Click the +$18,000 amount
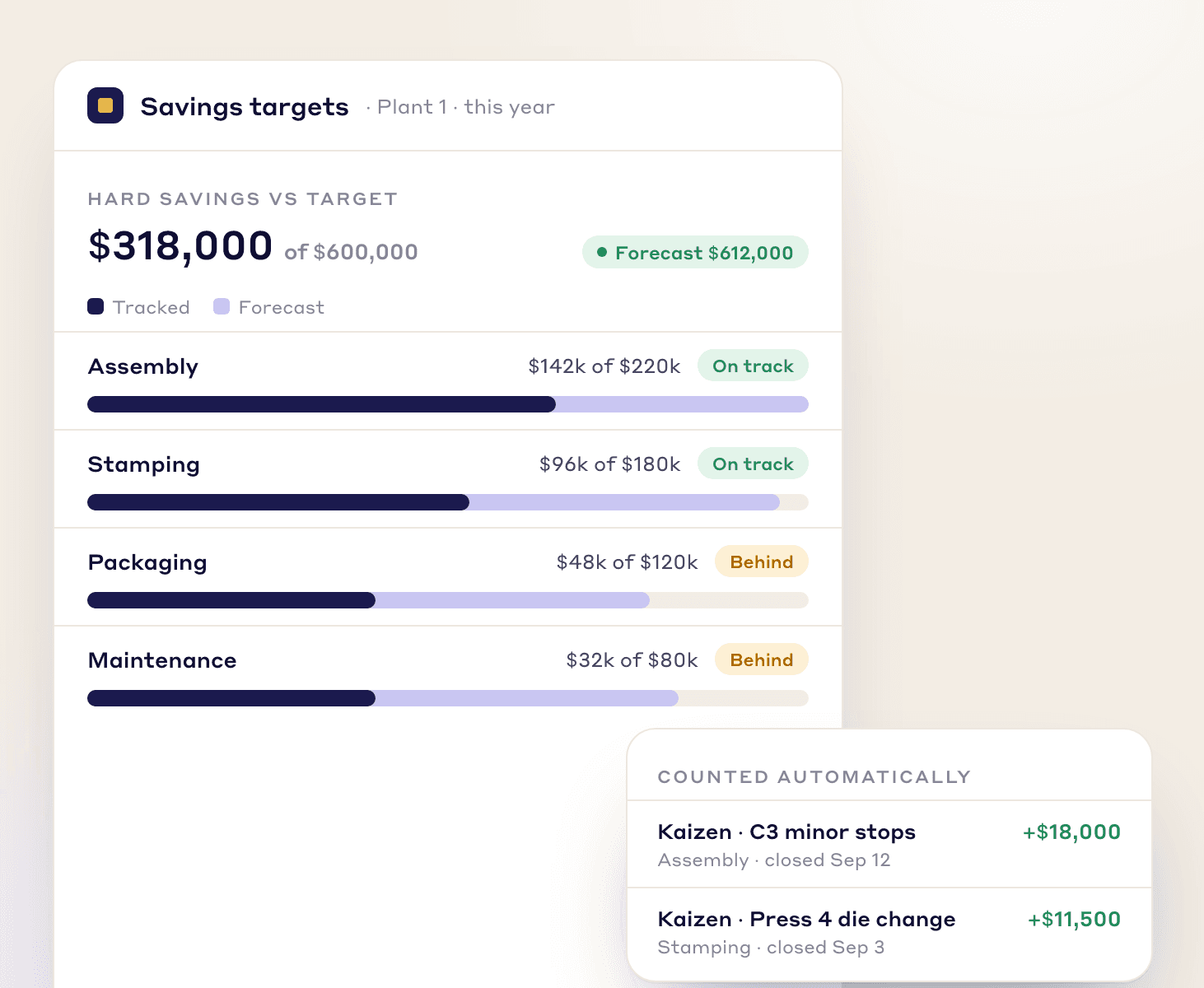Viewport: 1204px width, 988px height. (x=1071, y=832)
